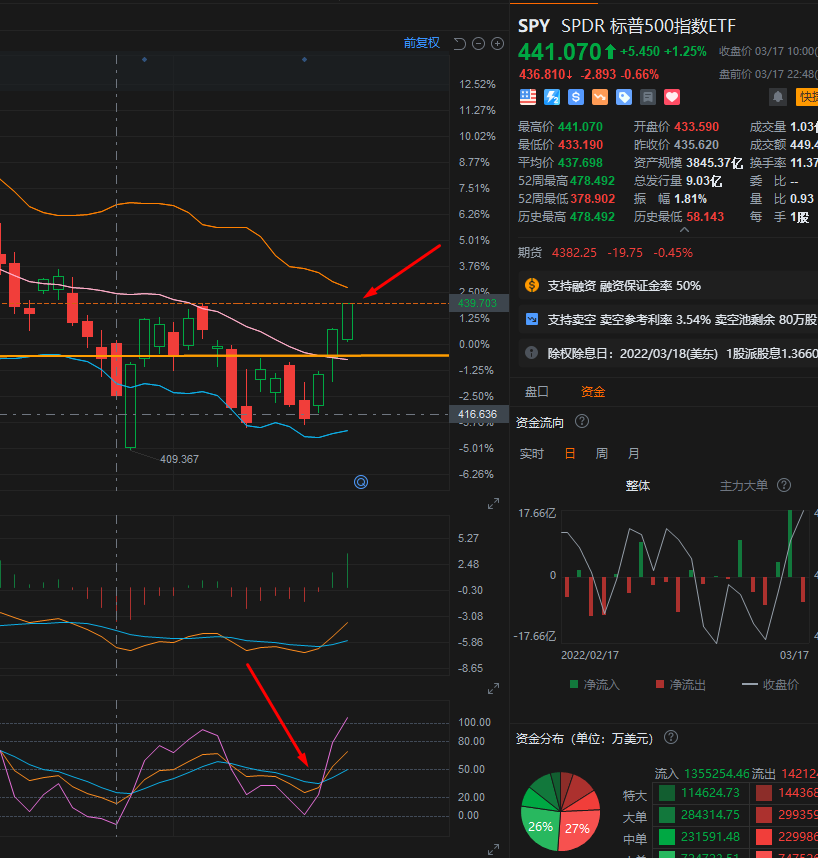Select the 月 capital flow period
The width and height of the screenshot is (818, 858).
pos(633,454)
